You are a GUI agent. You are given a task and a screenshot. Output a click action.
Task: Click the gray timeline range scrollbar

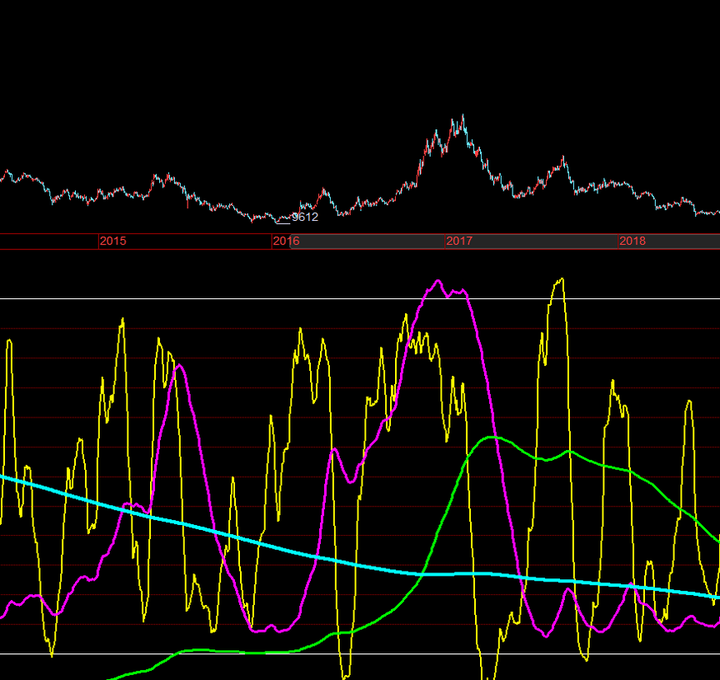(x=505, y=242)
